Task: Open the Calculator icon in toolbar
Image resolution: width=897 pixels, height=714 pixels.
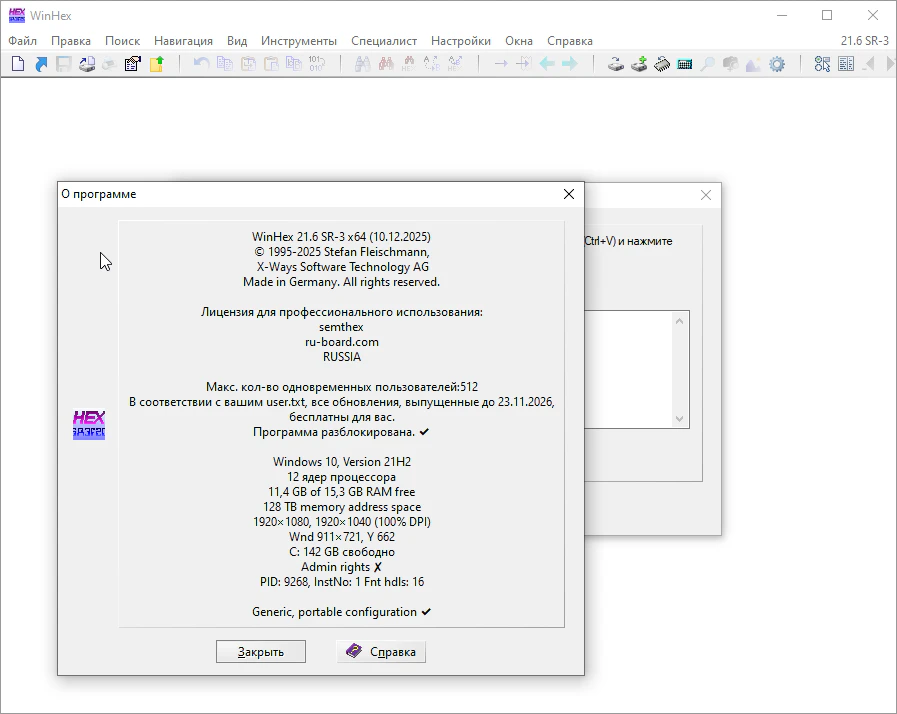Action: pos(685,64)
